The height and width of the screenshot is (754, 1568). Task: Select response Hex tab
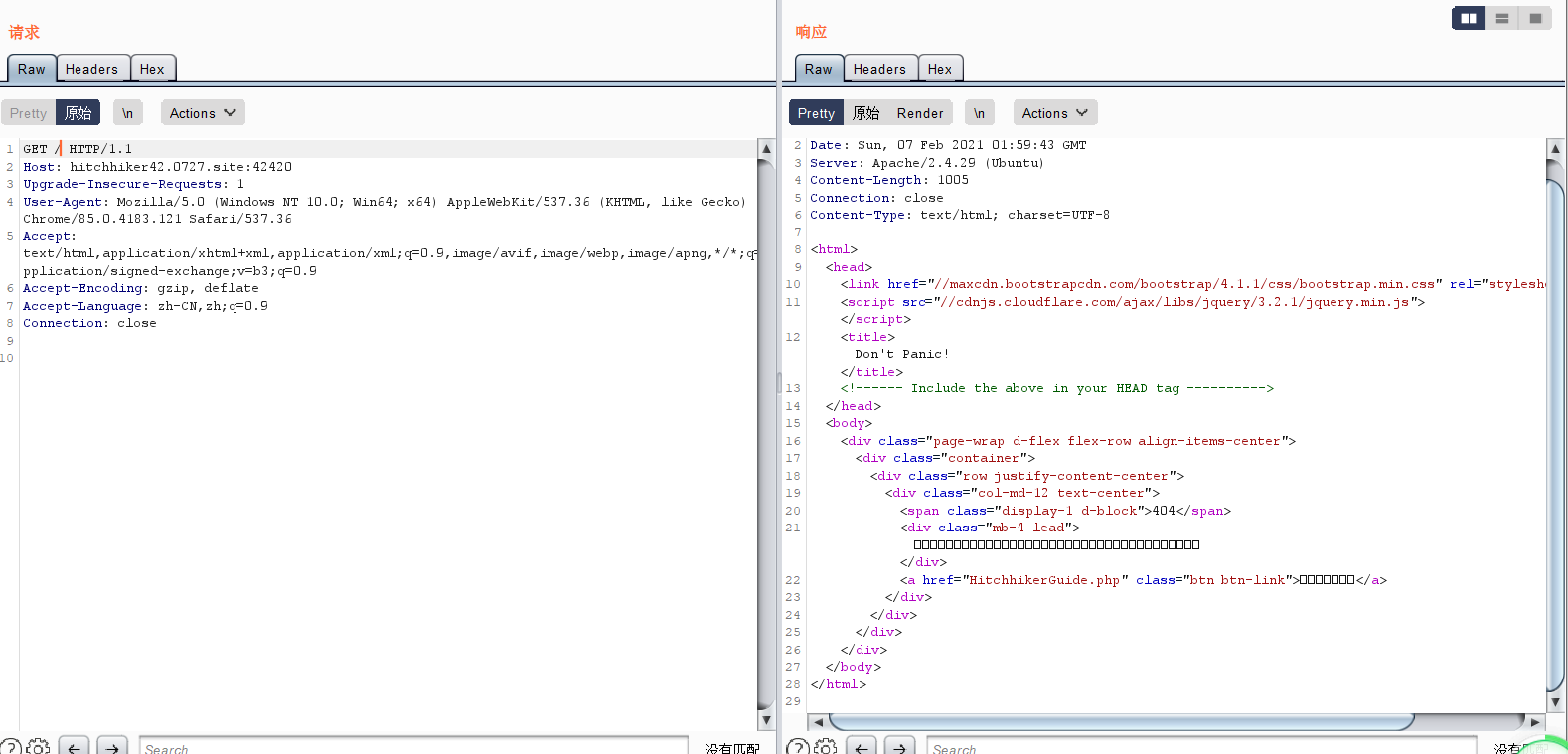coord(940,69)
